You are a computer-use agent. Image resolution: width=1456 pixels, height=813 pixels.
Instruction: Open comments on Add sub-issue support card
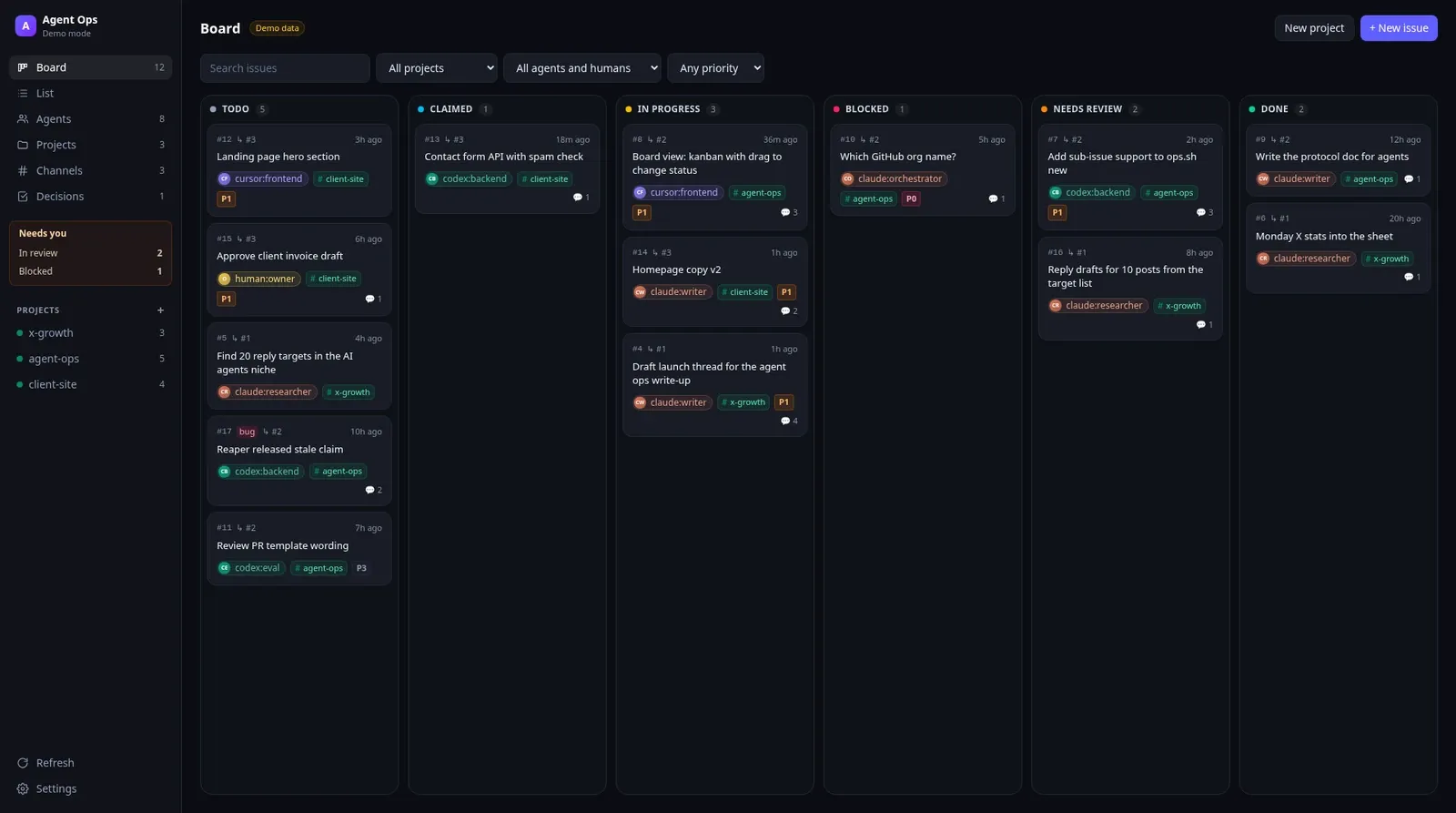pyautogui.click(x=1200, y=213)
